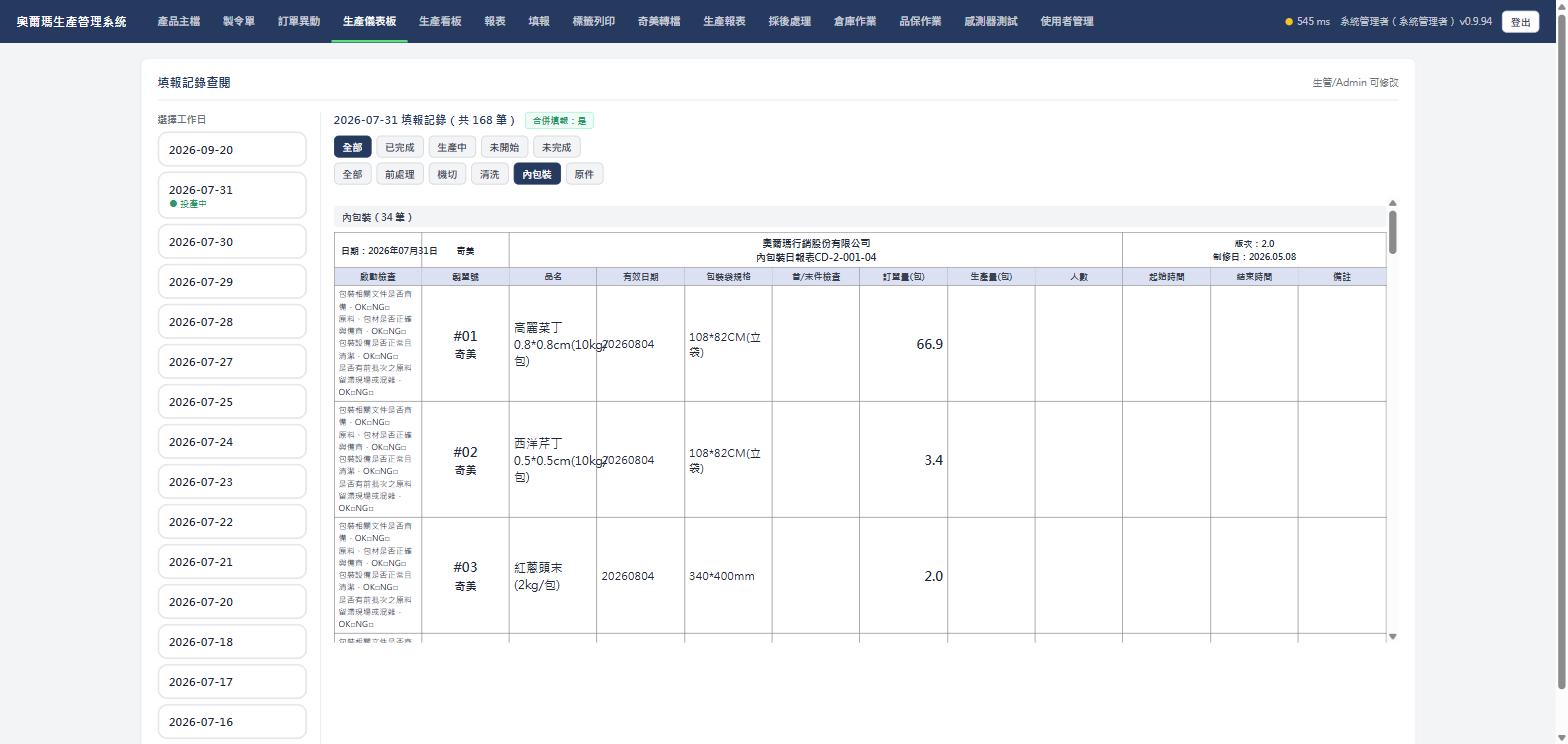Select the 2026-07-25 date entry
The width and height of the screenshot is (1568, 744).
point(232,402)
